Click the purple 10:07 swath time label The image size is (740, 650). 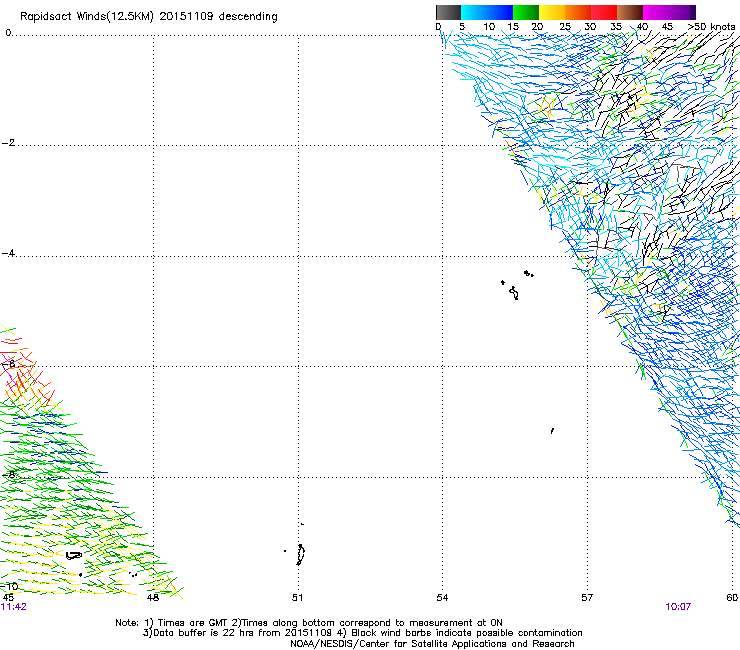coord(678,607)
